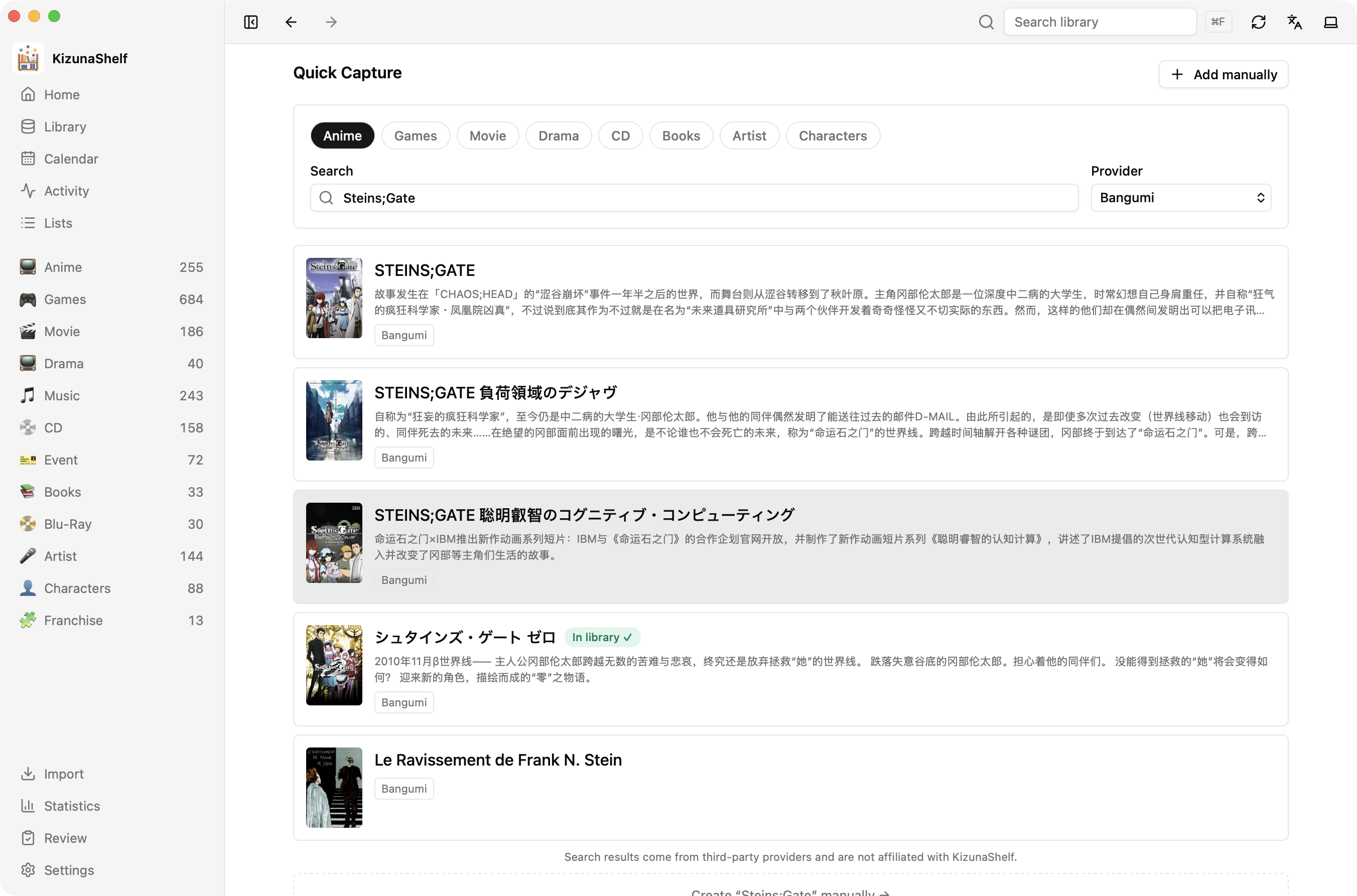
Task: Go forward with the right arrow
Action: 331,22
